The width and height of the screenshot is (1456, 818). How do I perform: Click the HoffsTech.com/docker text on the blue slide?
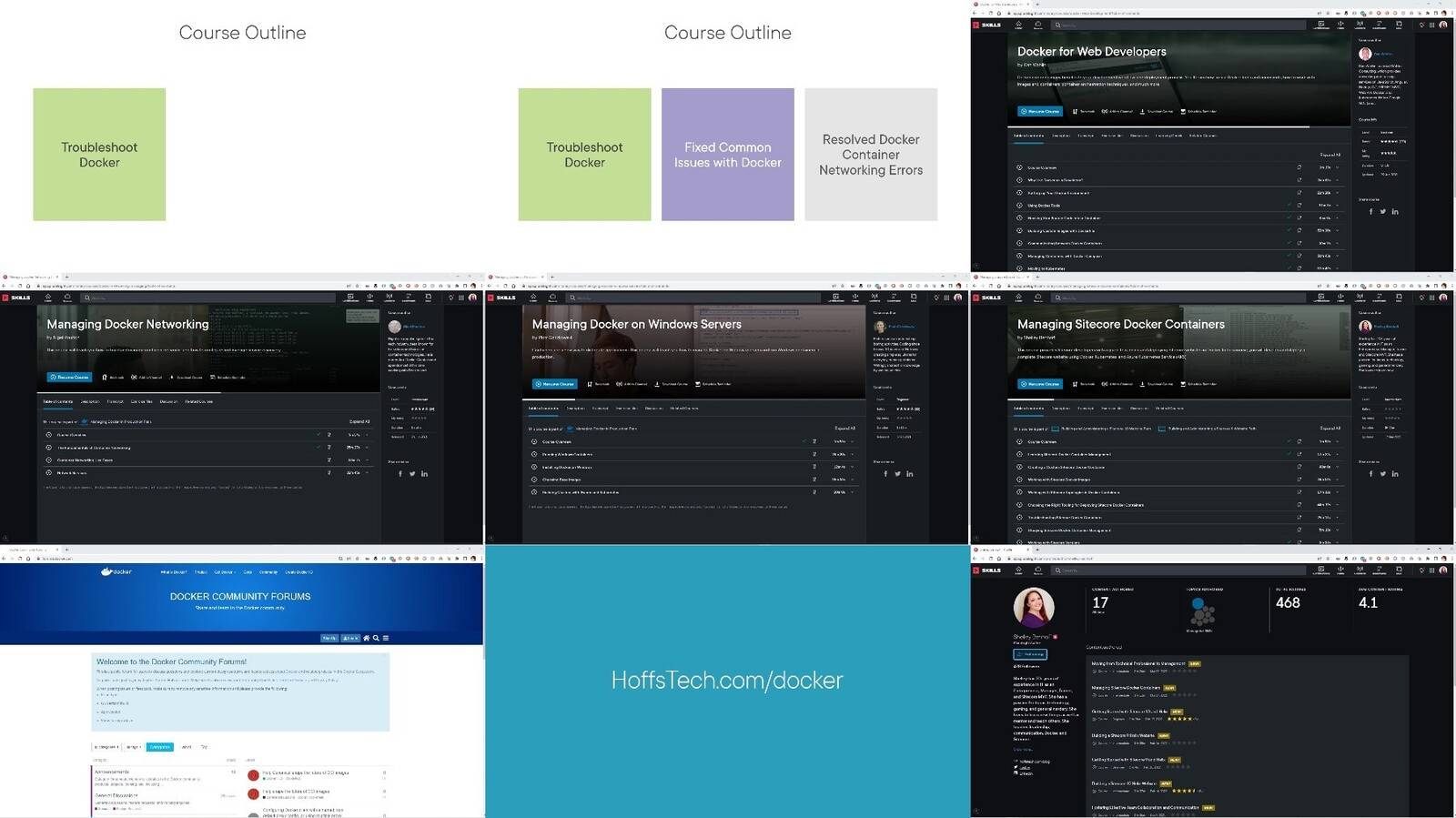tap(727, 680)
